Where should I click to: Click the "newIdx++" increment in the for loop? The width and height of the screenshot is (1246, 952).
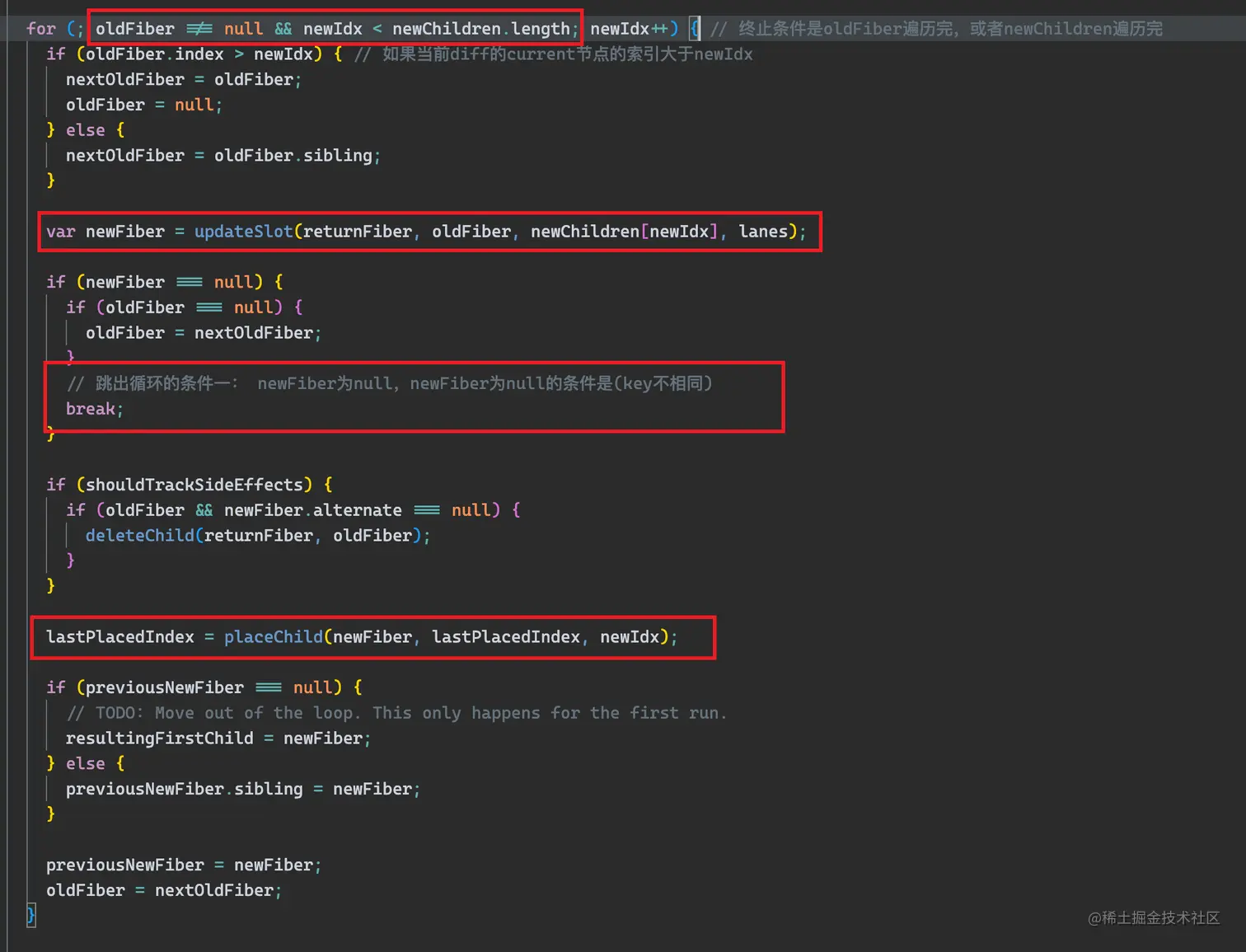point(629,29)
